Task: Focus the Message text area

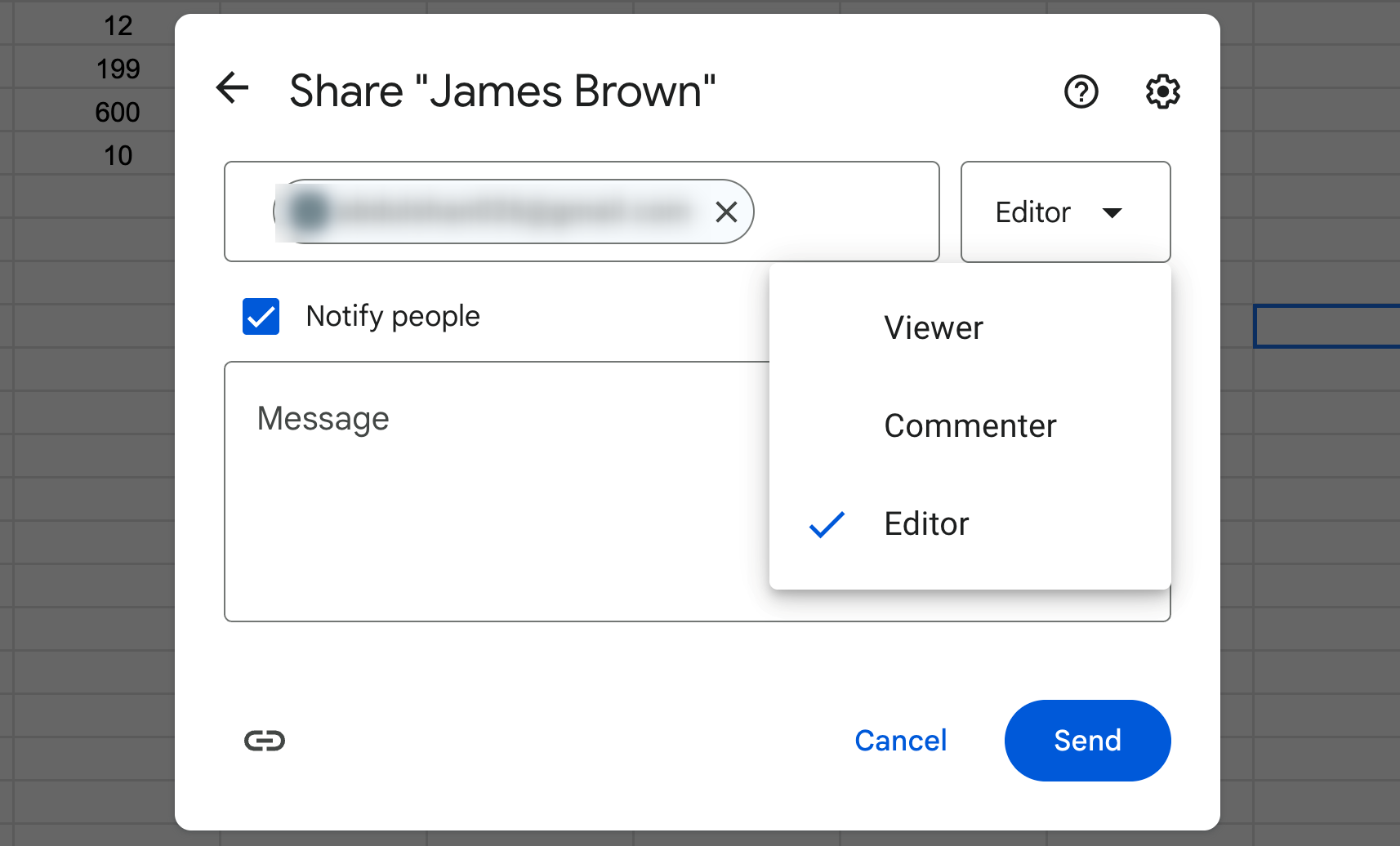Action: [x=490, y=490]
